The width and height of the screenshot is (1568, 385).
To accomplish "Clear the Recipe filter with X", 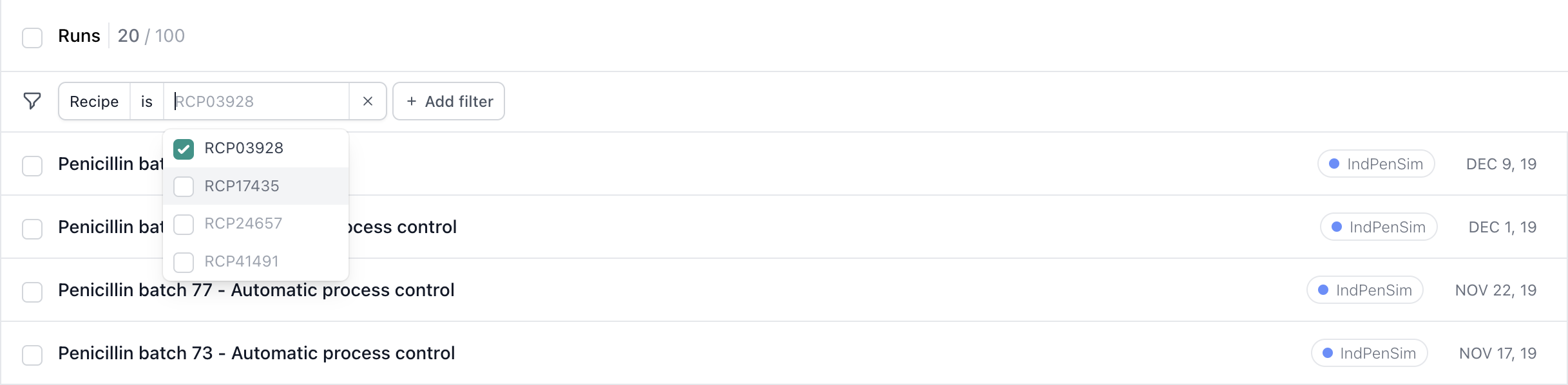I will point(368,101).
